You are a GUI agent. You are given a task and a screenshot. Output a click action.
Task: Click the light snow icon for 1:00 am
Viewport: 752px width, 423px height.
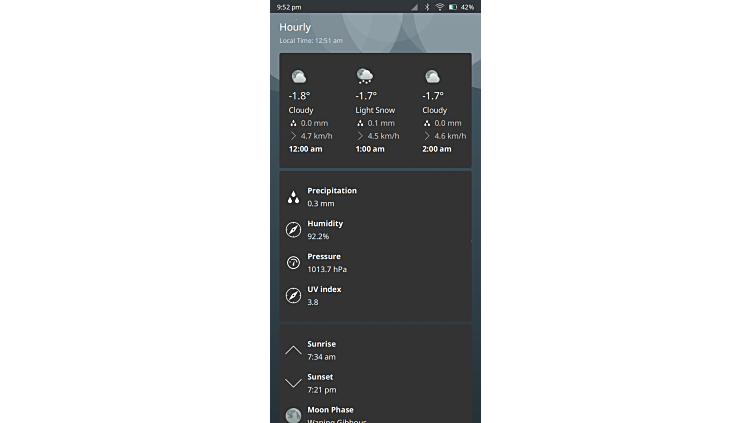click(365, 77)
